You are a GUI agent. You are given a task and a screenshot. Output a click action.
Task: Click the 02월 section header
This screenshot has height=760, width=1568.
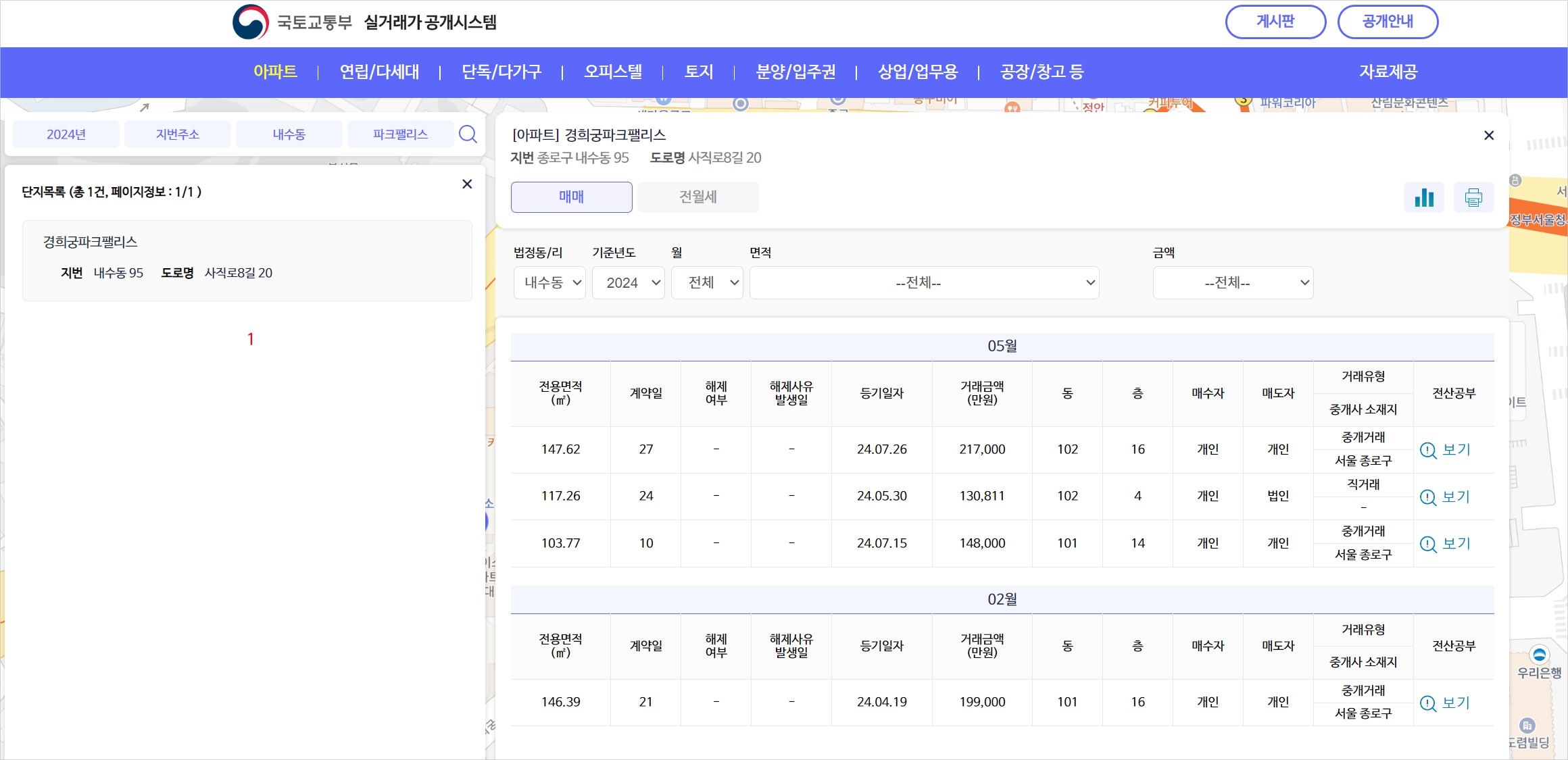(x=1002, y=599)
